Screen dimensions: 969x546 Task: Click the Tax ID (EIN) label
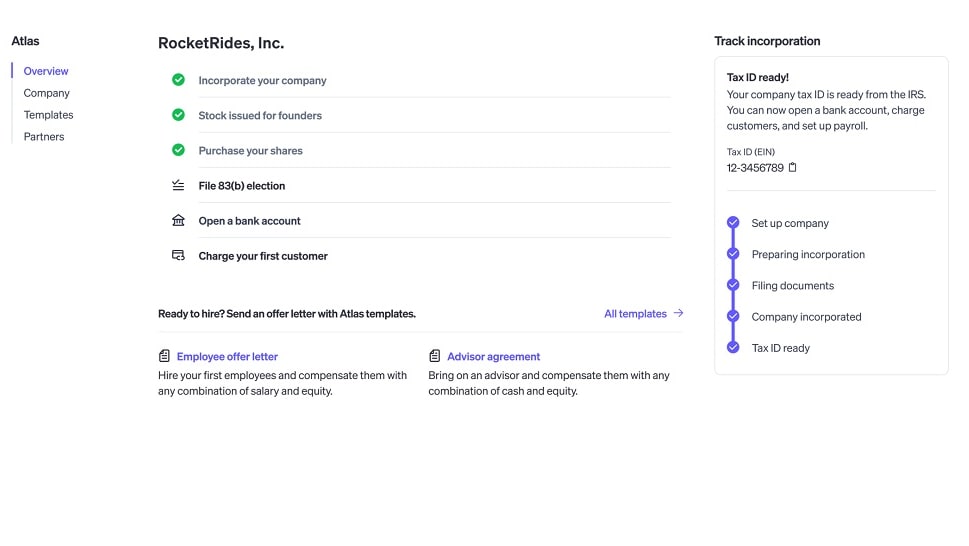coord(750,152)
